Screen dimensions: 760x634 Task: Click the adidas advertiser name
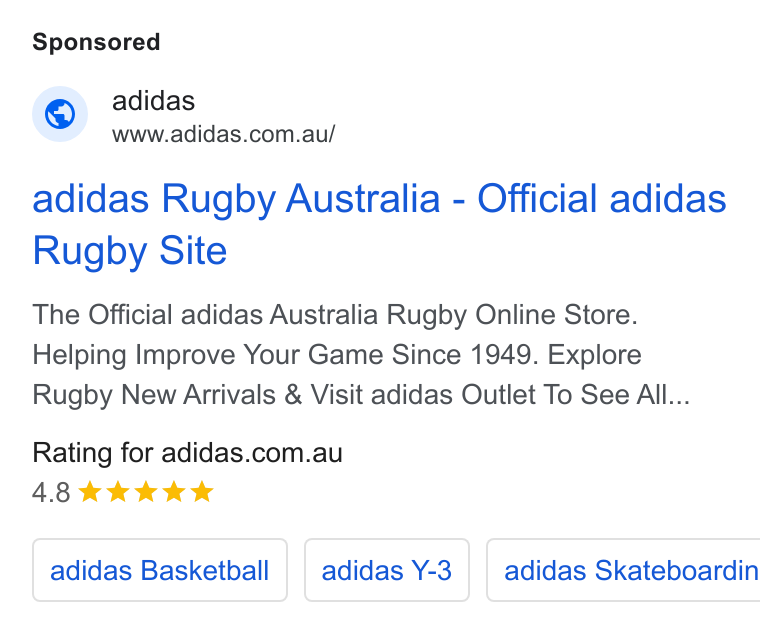tap(153, 101)
